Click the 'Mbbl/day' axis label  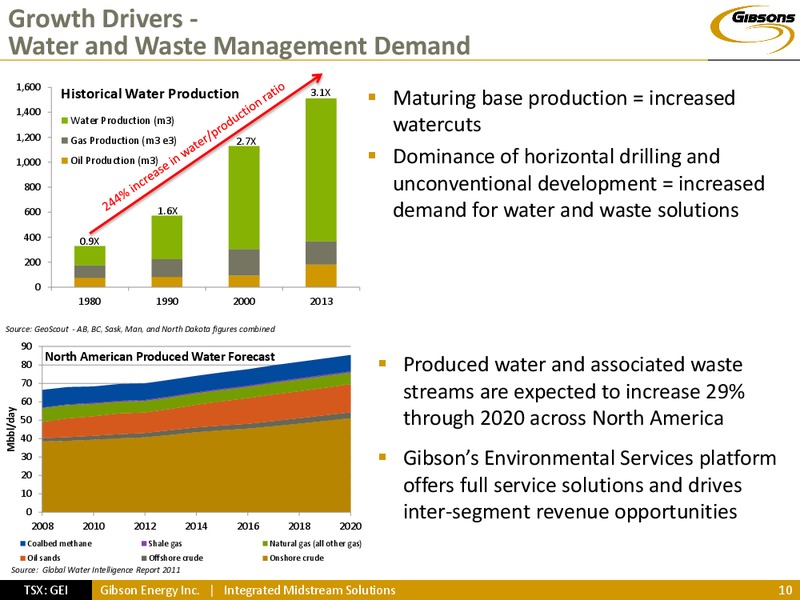[10, 429]
